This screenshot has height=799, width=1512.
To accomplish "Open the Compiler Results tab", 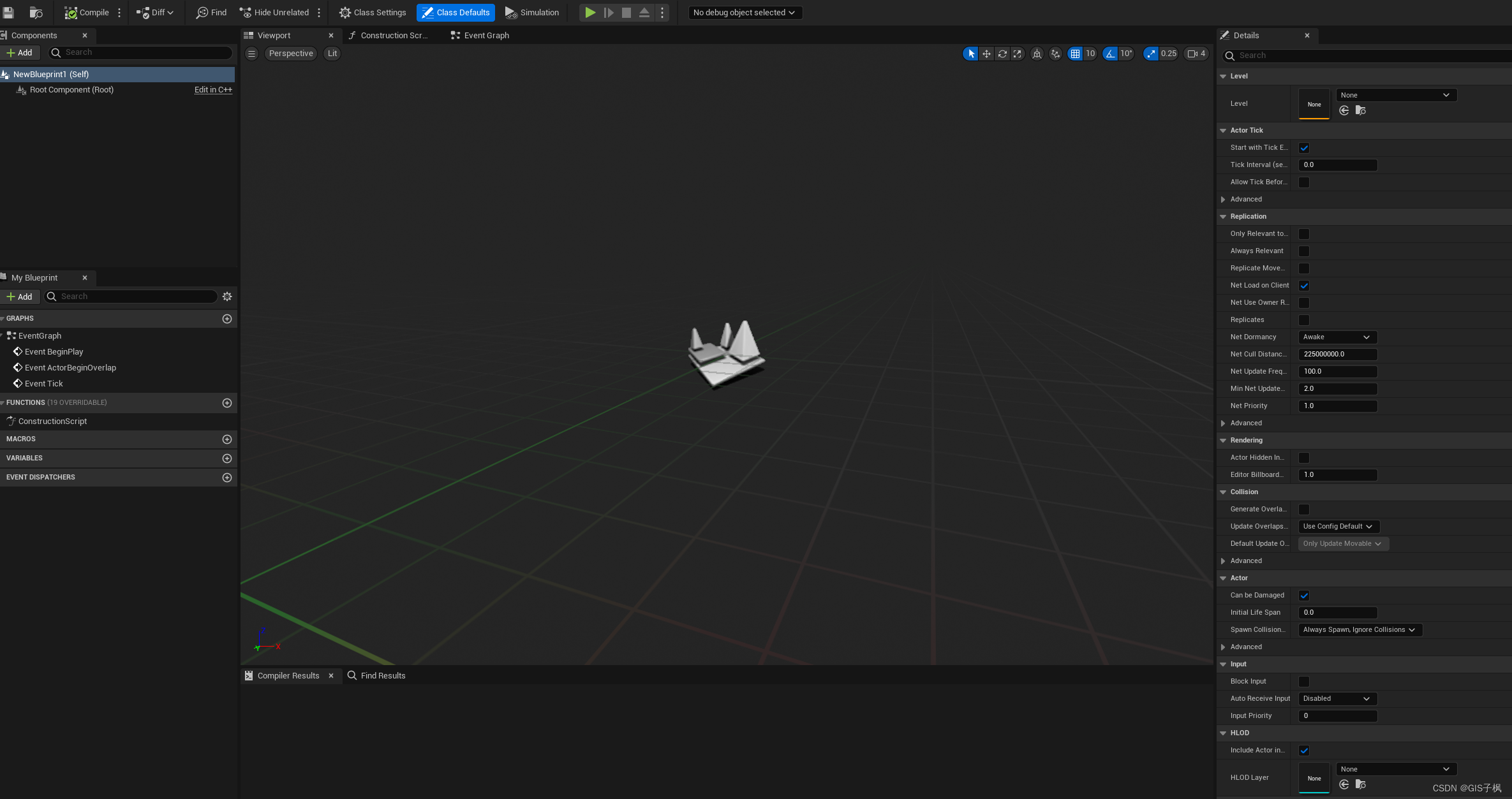I will 288,675.
